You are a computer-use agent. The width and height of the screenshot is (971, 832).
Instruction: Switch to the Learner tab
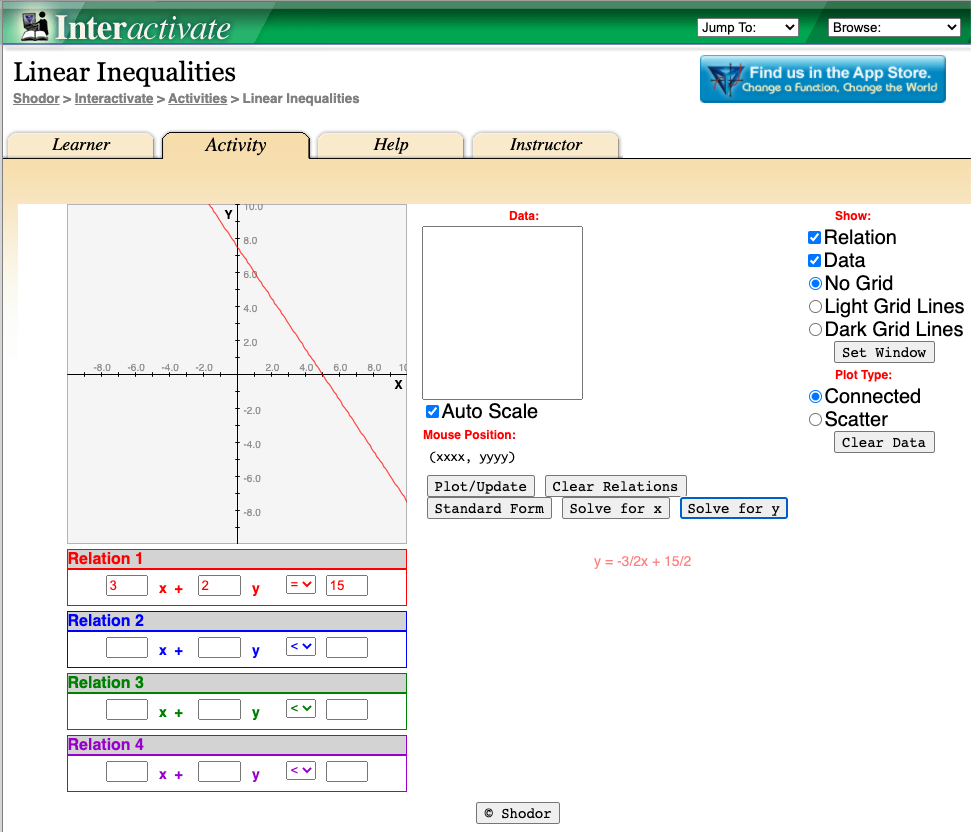pyautogui.click(x=81, y=145)
